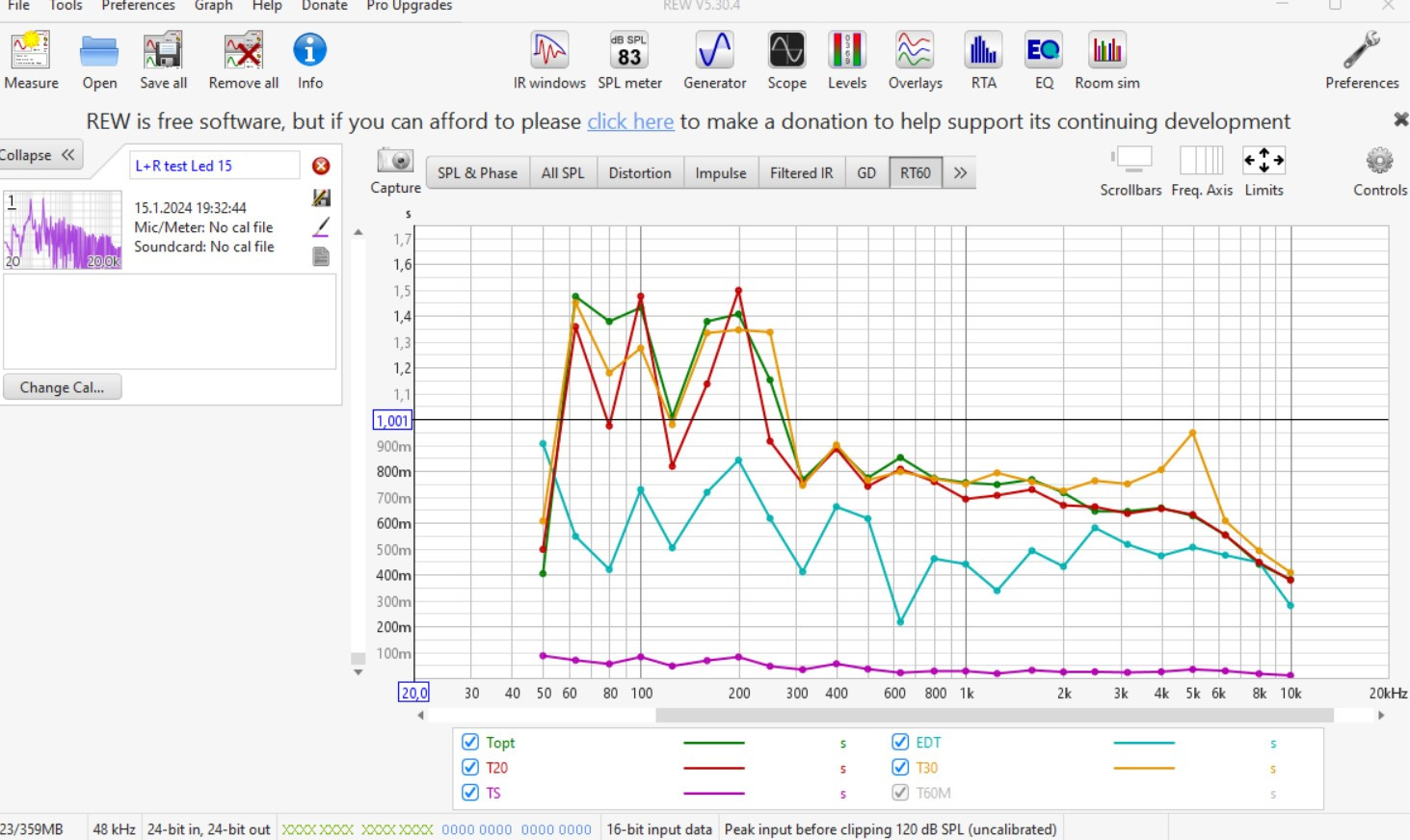Open the Overlays window
1410x840 pixels.
tap(915, 60)
